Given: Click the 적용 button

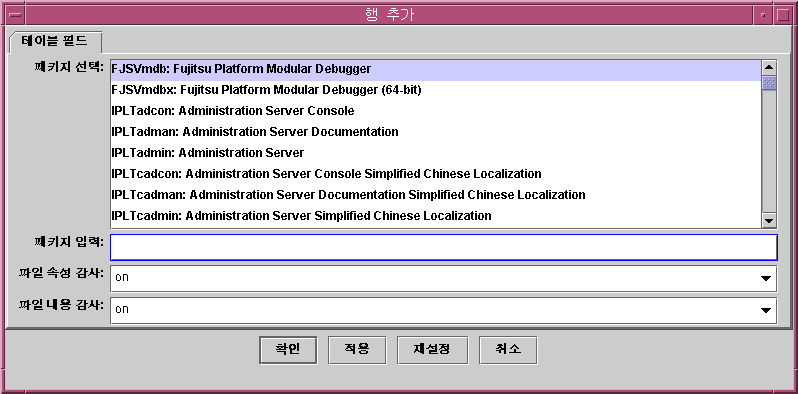Looking at the screenshot, I should 357,350.
